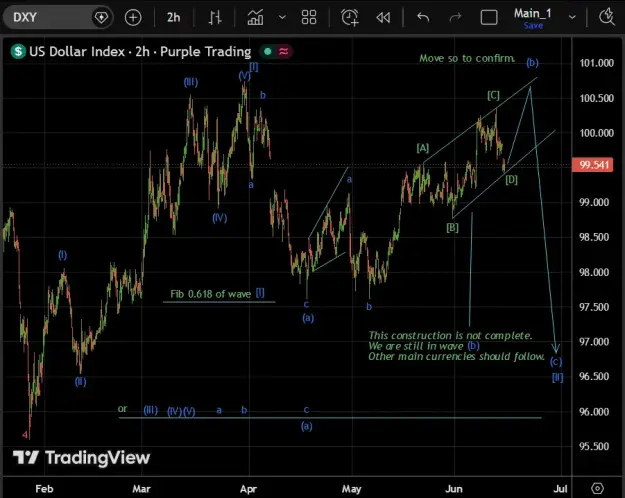Start bar Replay with the rewind icon
Image resolution: width=625 pixels, height=498 pixels.
pos(383,18)
